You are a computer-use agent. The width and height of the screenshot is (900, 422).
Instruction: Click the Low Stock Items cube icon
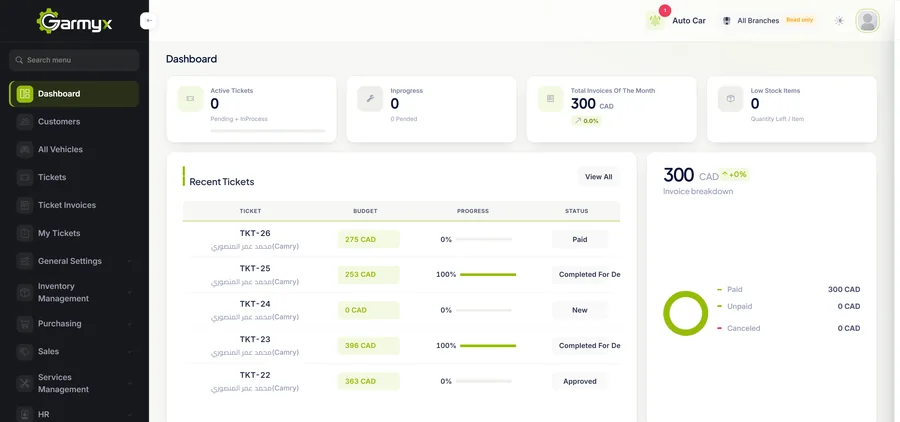point(731,99)
